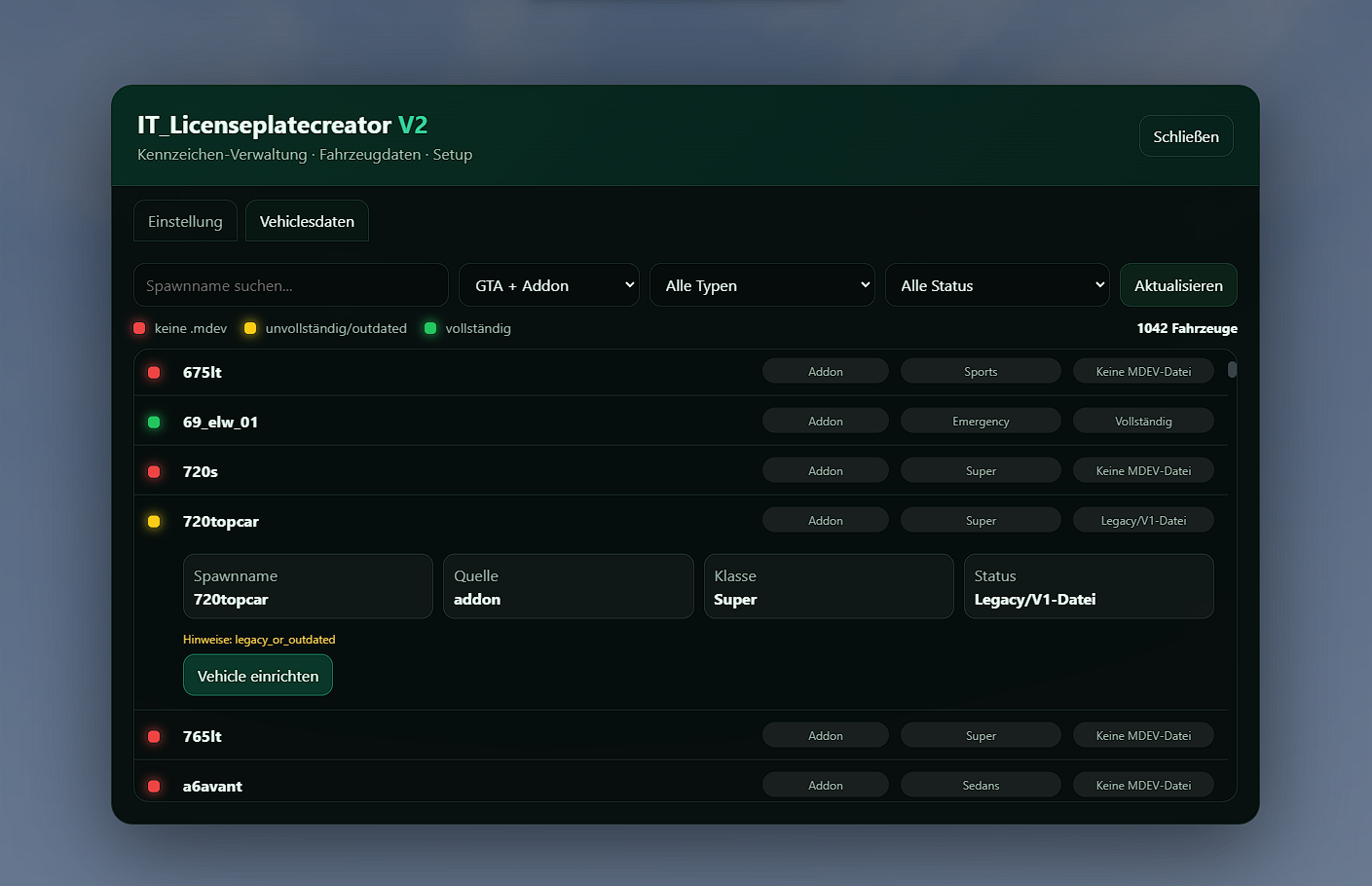
Task: Expand the 765lt vehicle row
Action: [x=681, y=736]
